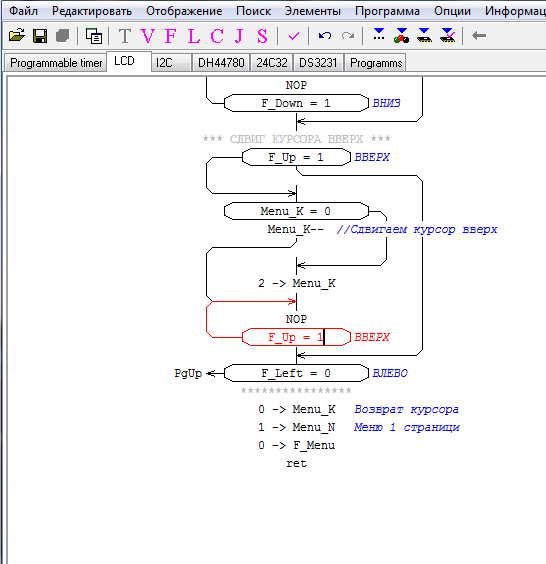Select the S subroutine tool
Viewport: 546px width, 564px height.
tap(262, 36)
